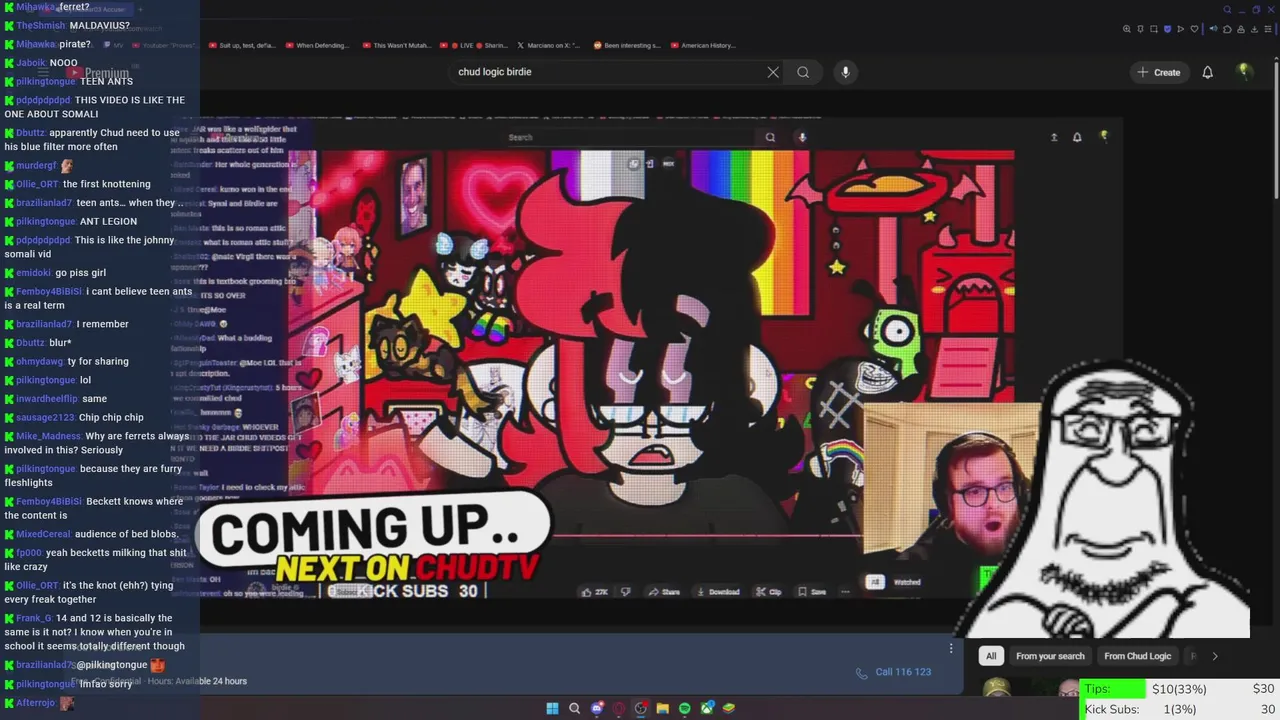Click the YouTube search magnifier button

pos(803,72)
